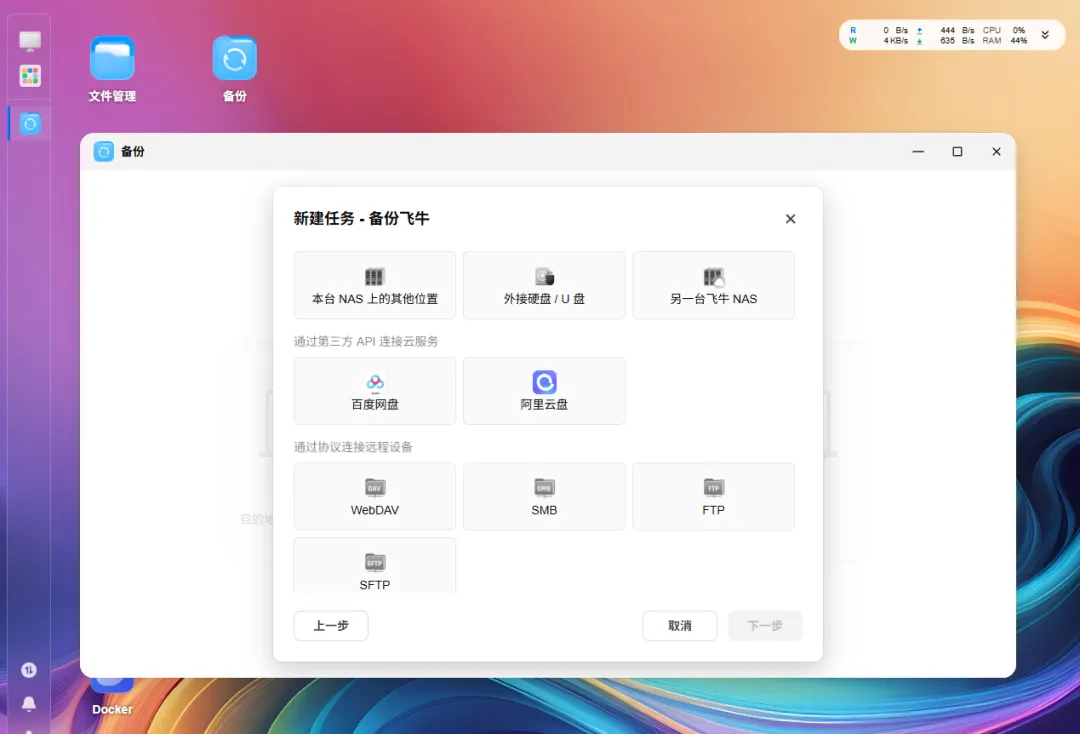Screen dimensions: 1080x734
Task: Choose 外接硬盘 / U 盘 destination
Action: [544, 285]
